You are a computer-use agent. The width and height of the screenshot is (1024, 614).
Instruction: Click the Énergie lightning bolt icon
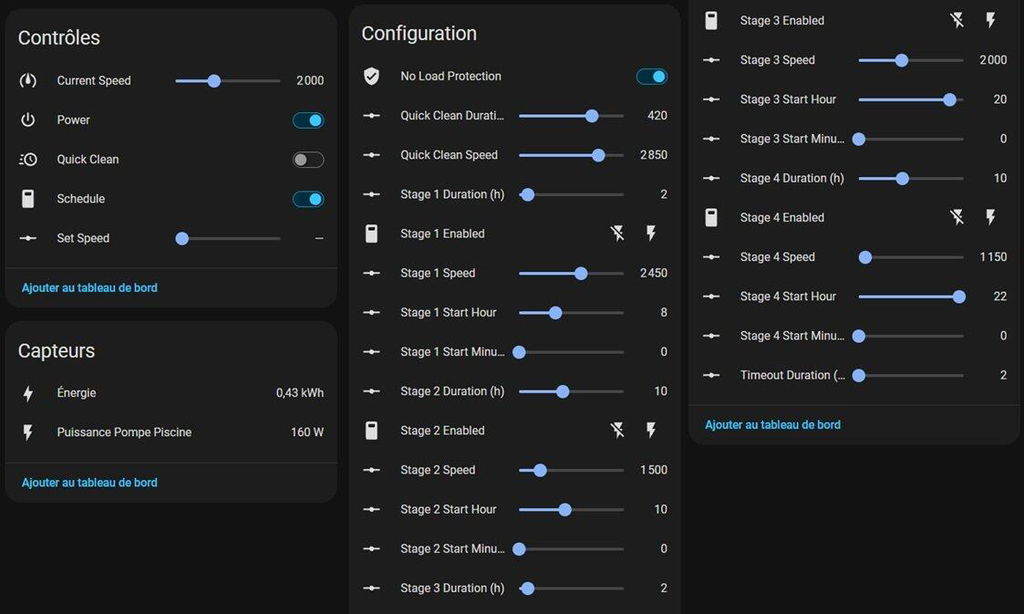point(28,393)
